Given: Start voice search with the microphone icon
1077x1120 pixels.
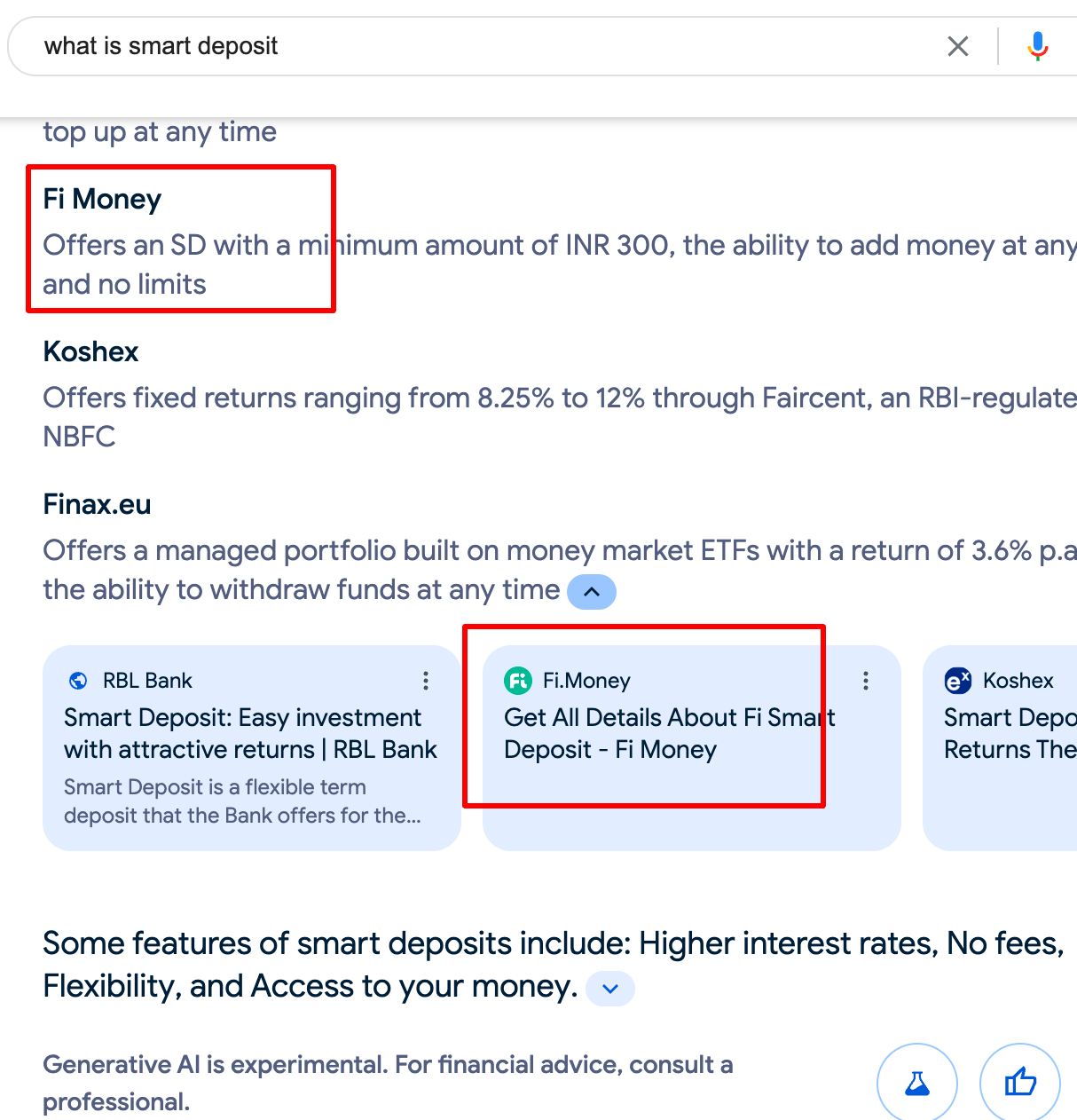Looking at the screenshot, I should pyautogui.click(x=1037, y=46).
